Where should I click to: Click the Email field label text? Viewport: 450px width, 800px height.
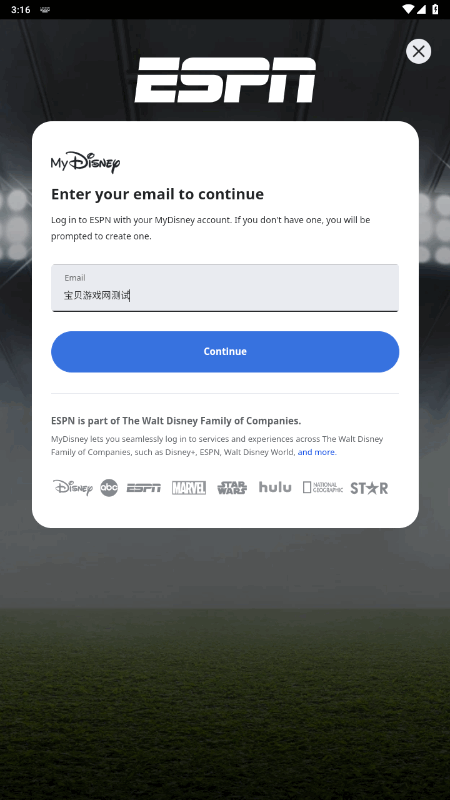click(74, 278)
